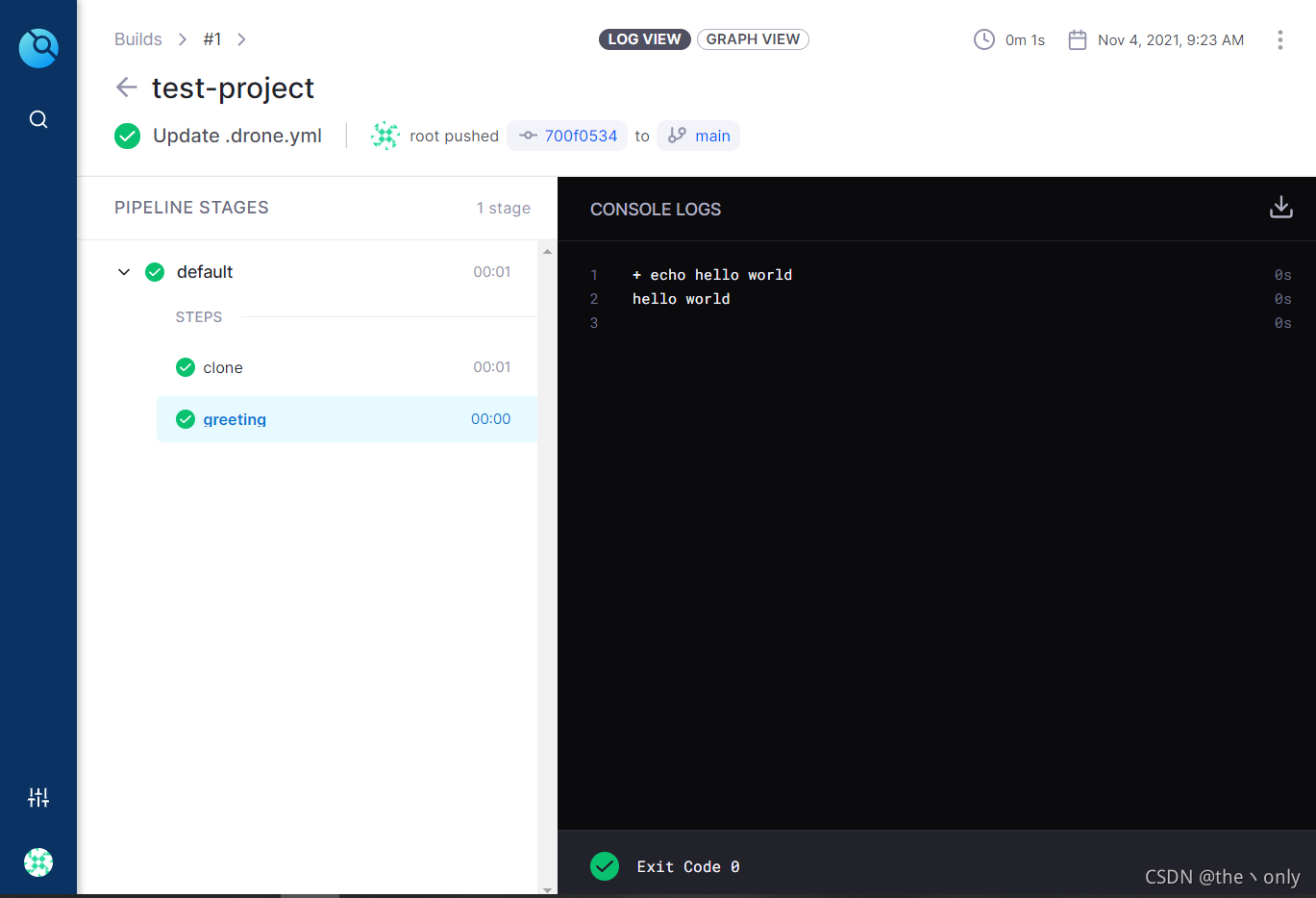Click the CONSOLE LOGS heading
Screen dimensions: 1316x898
click(656, 209)
